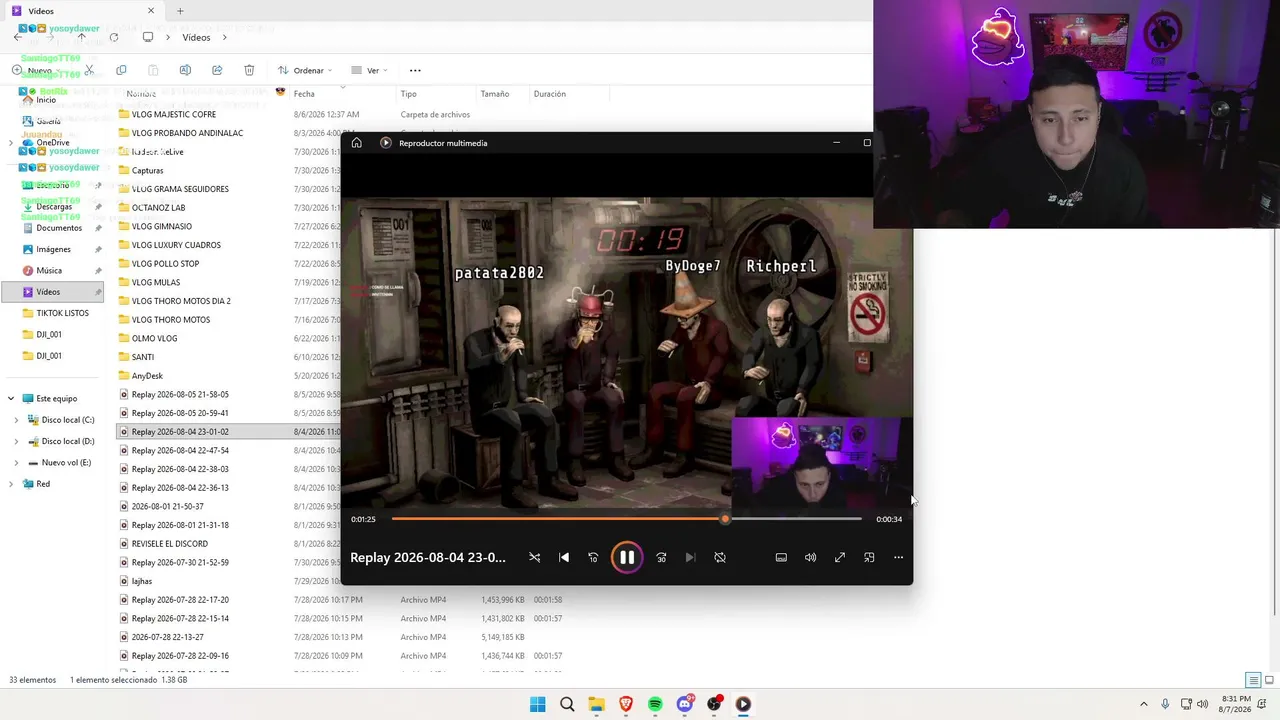Open TIKTOK LISTOS in the navigation pane
The image size is (1280, 720).
pos(62,313)
